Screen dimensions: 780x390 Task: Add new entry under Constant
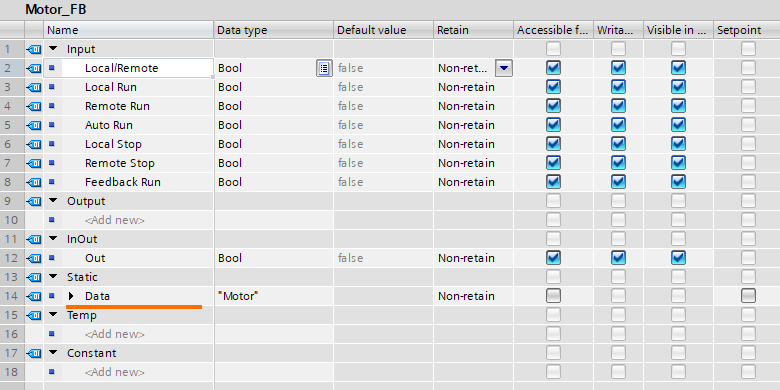point(115,373)
